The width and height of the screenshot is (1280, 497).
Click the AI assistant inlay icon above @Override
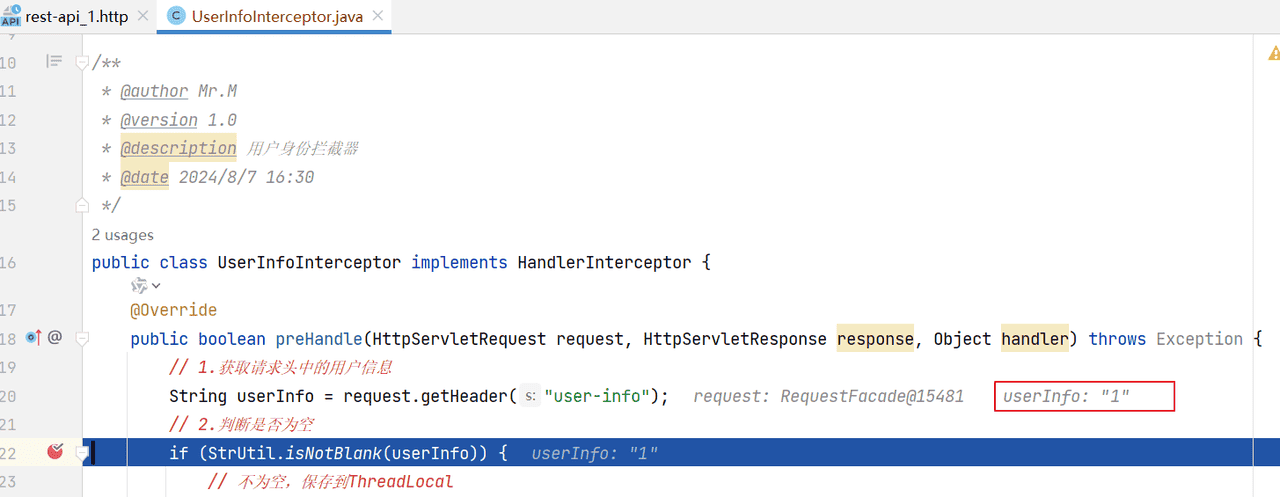(x=139, y=286)
